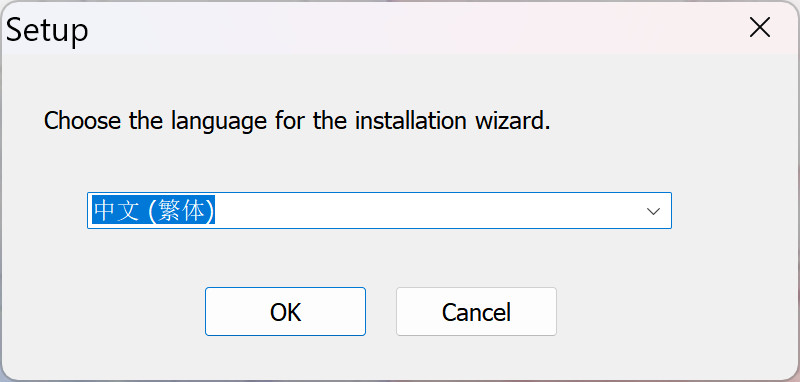
Task: Expand the language dropdown chevron
Action: point(653,211)
